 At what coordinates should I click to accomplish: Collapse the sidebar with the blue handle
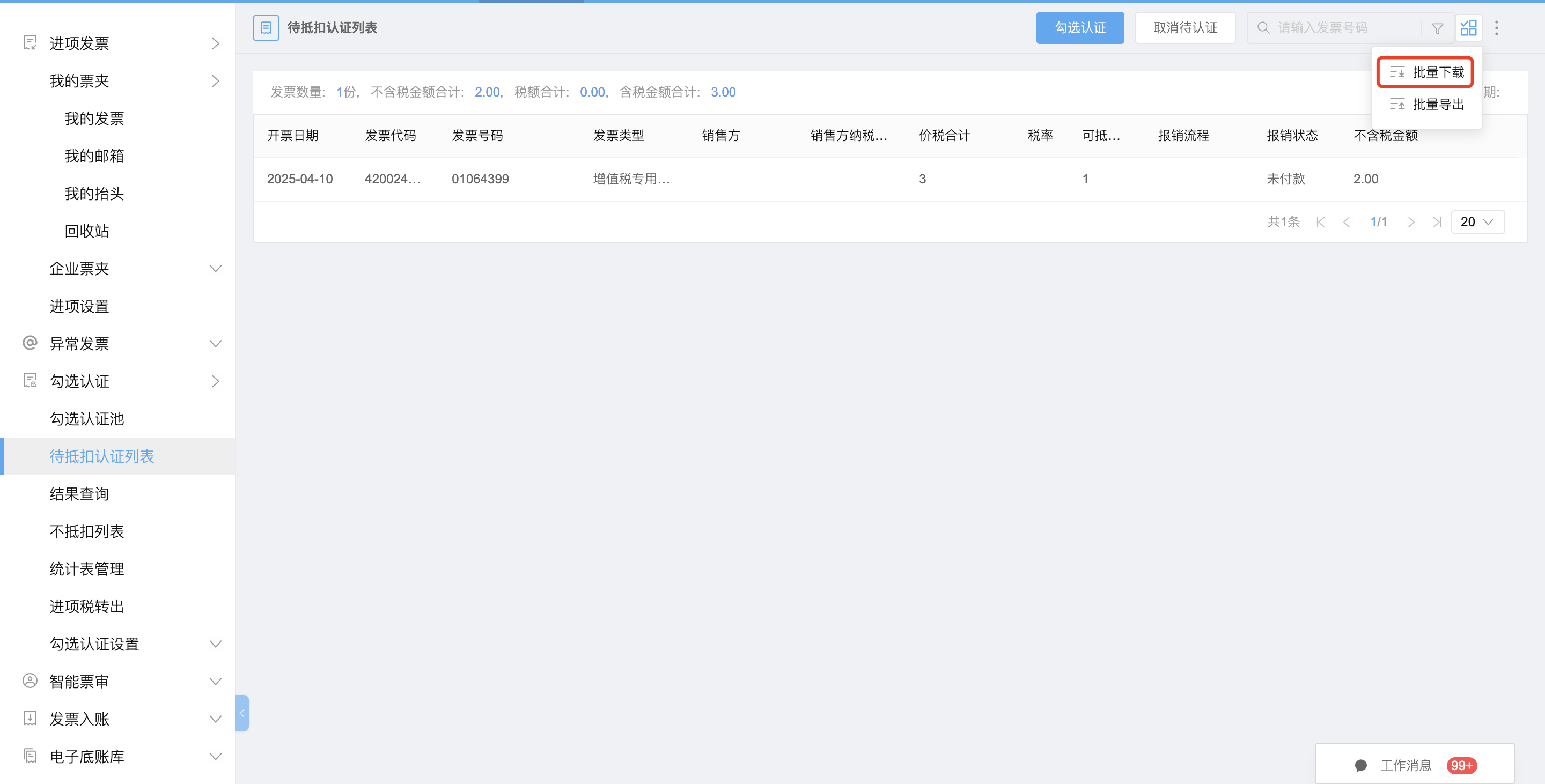(242, 713)
